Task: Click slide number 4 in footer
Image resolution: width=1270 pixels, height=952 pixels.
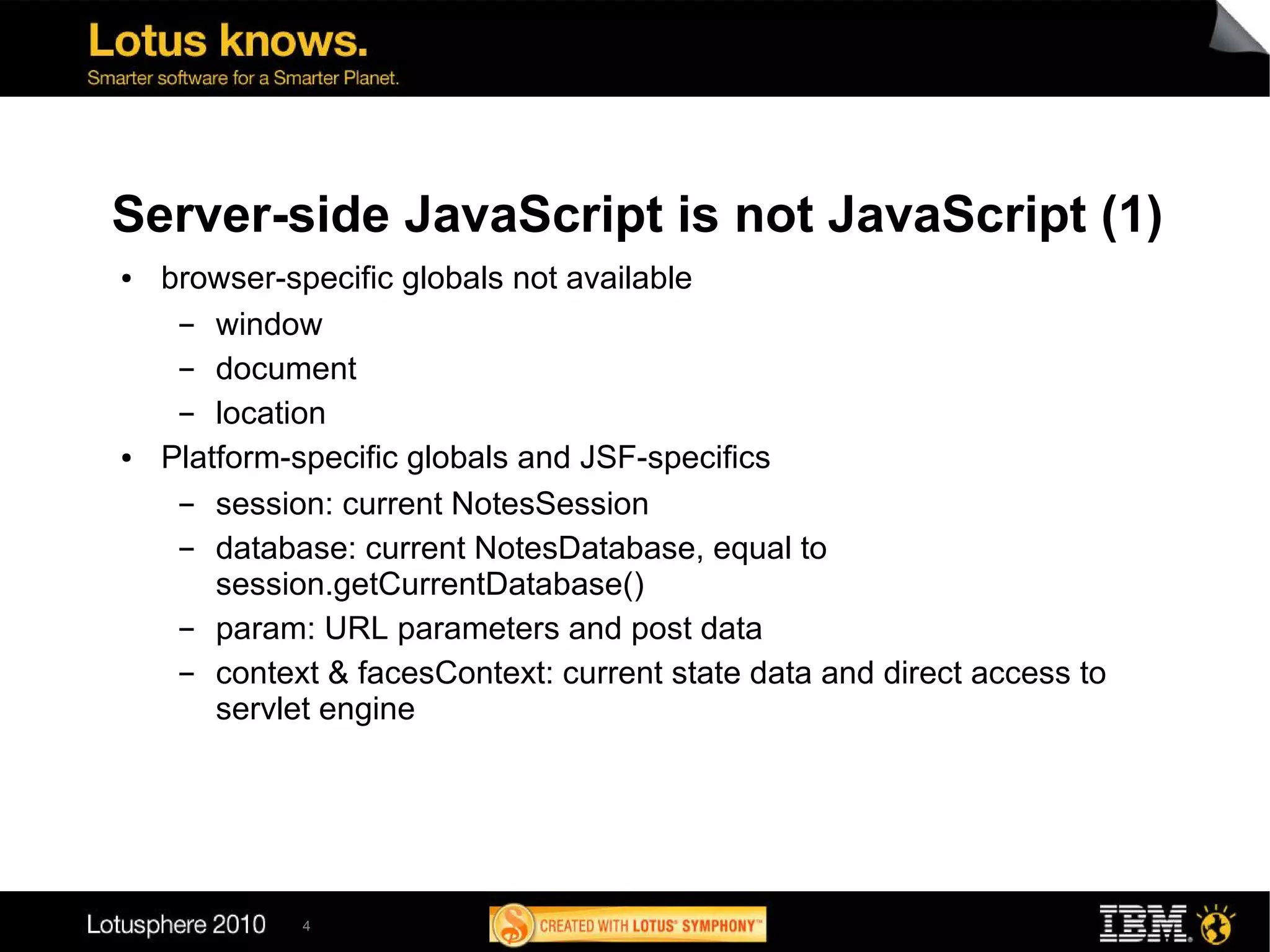Action: pos(306,926)
